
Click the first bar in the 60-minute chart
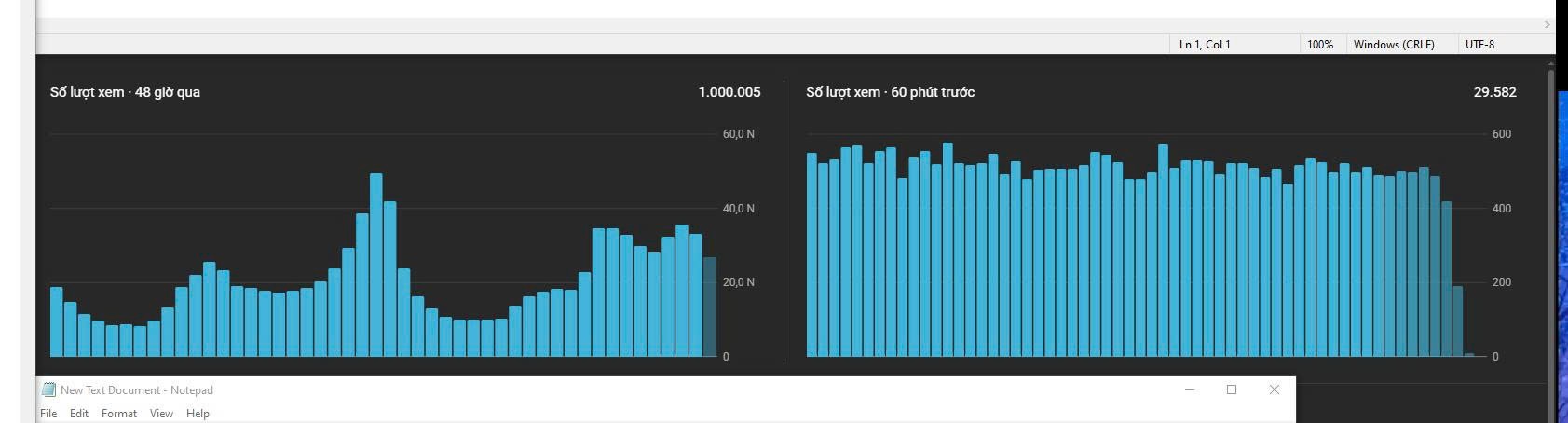[x=811, y=255]
